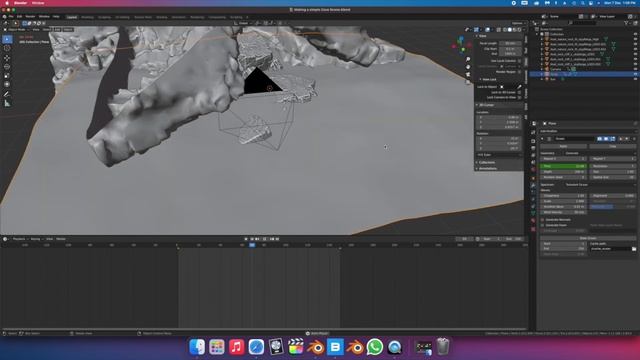Toggle Use Local Camera checkbox
The height and width of the screenshot is (360, 640).
coord(519,61)
